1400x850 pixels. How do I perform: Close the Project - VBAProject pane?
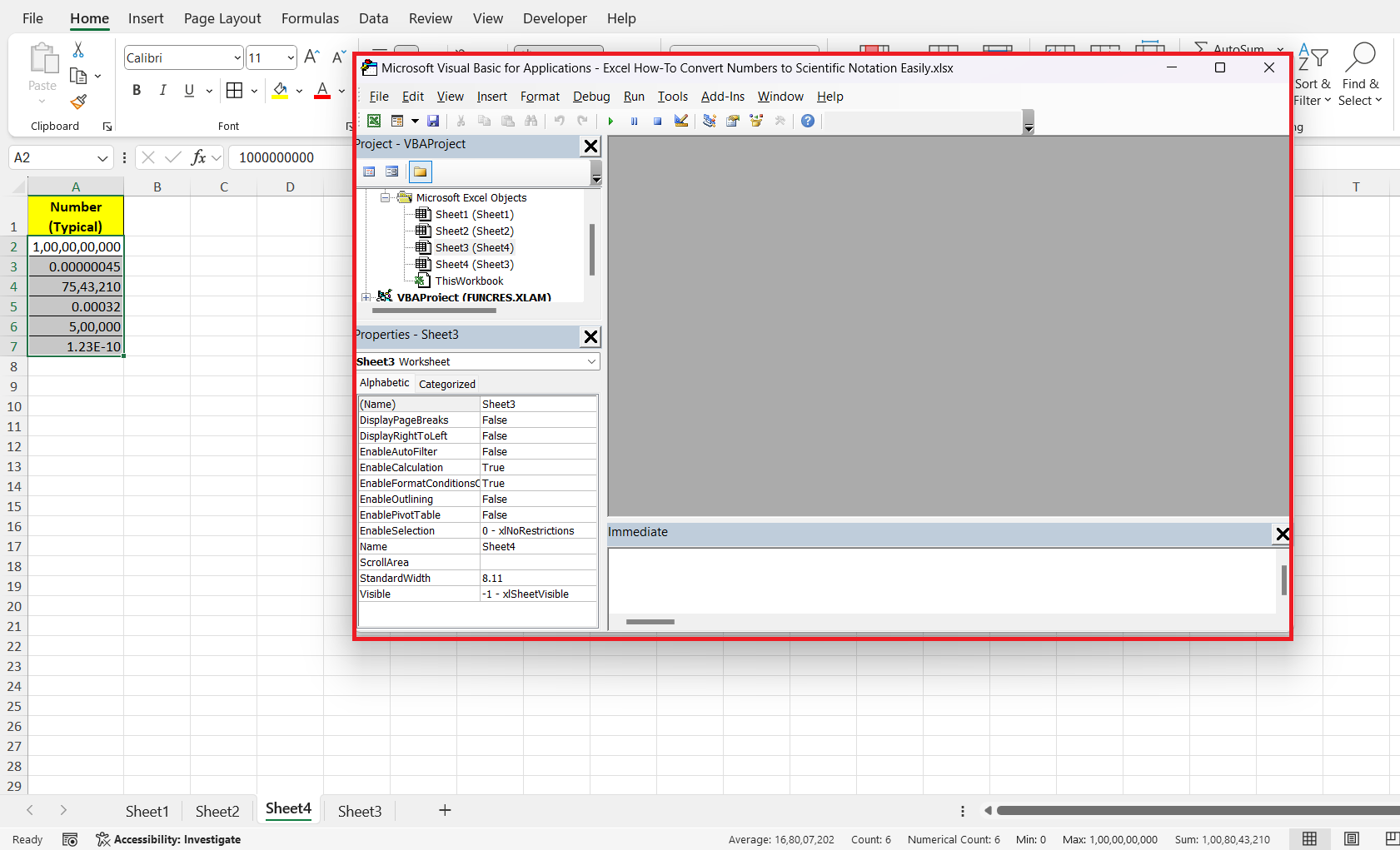pyautogui.click(x=590, y=147)
